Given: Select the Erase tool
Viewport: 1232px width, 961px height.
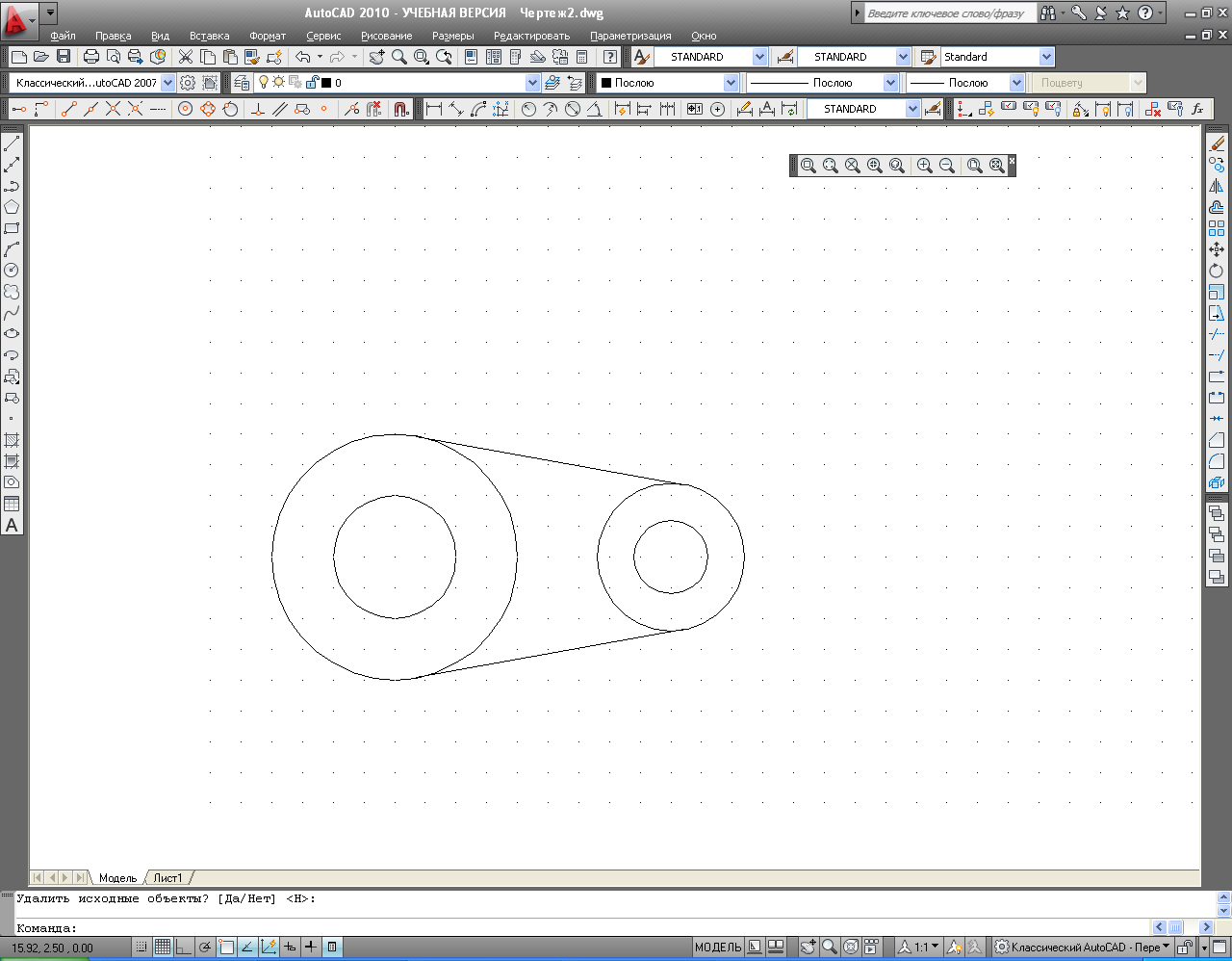Looking at the screenshot, I should pyautogui.click(x=1217, y=143).
